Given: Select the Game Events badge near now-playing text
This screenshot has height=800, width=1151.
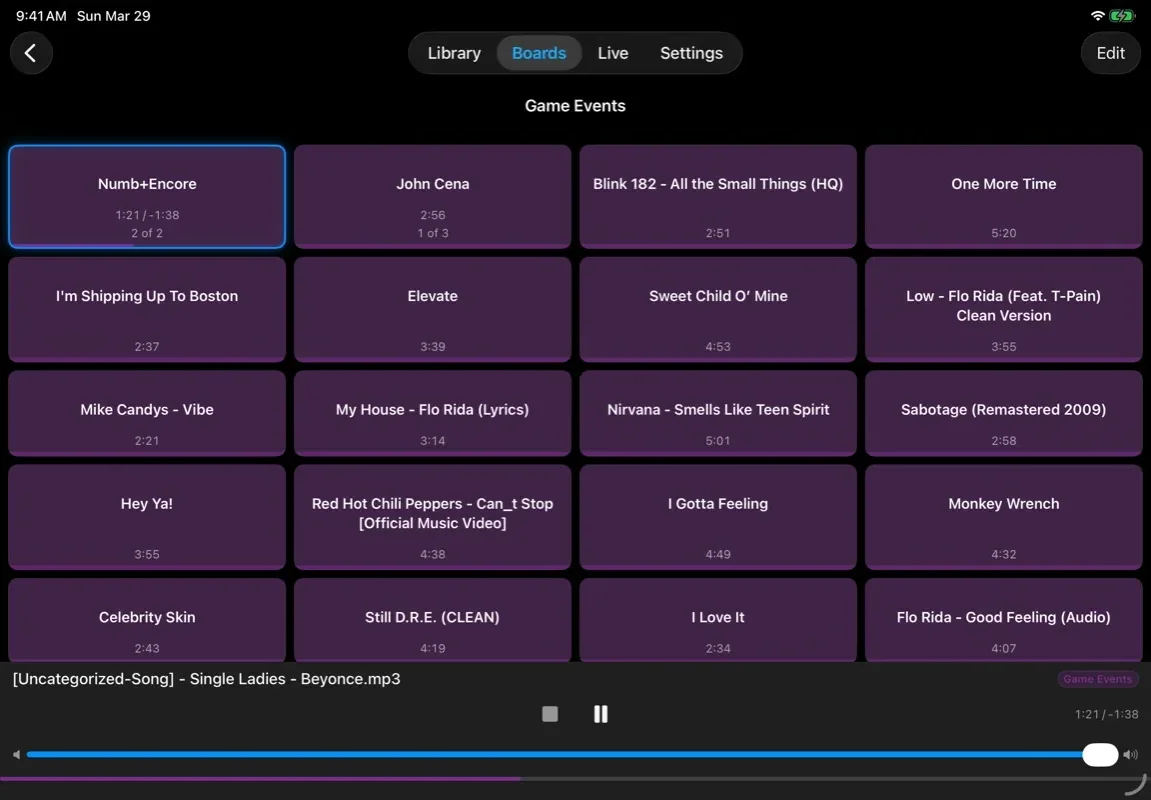Looking at the screenshot, I should (x=1097, y=678).
